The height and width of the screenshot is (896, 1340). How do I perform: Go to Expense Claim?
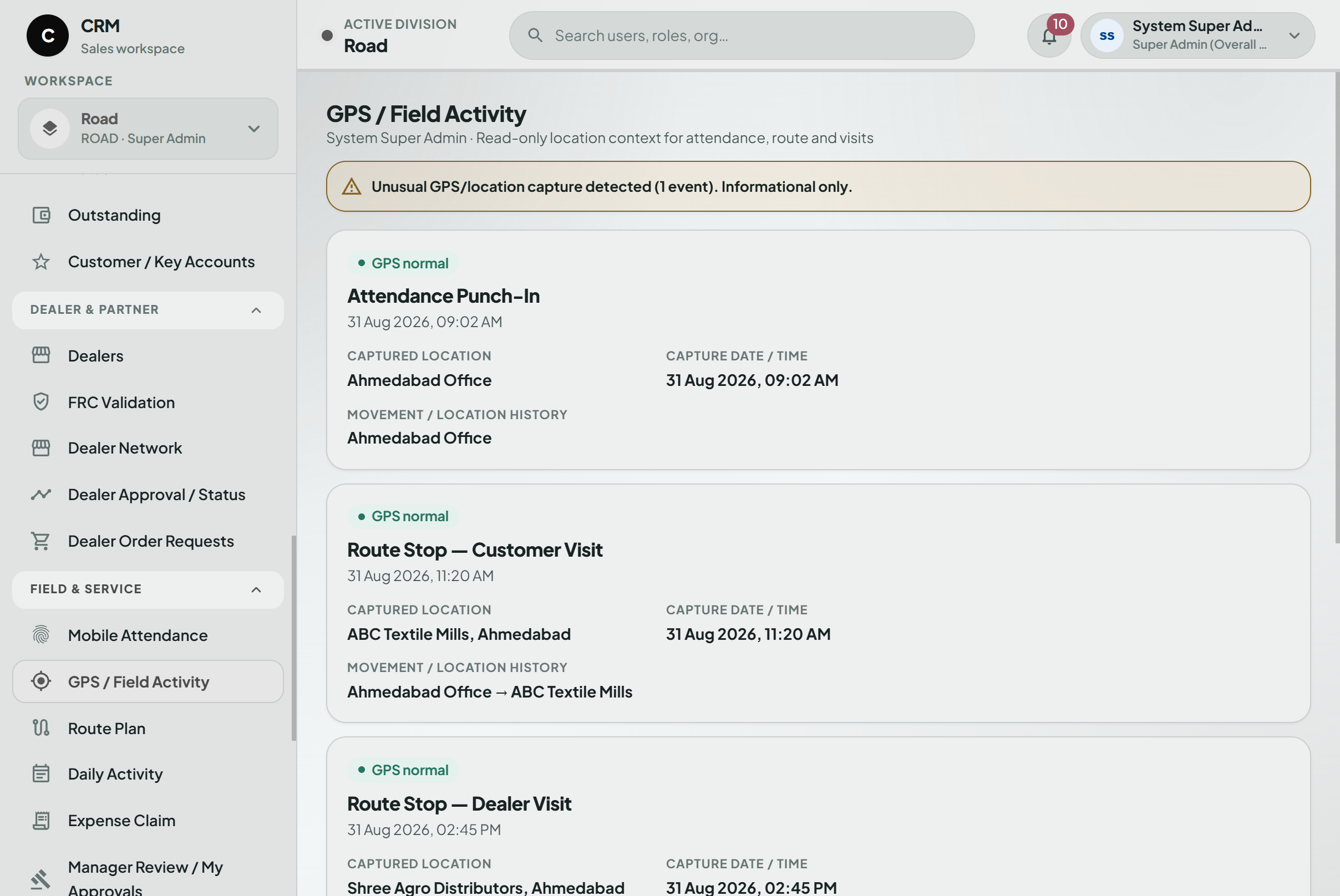point(148,821)
